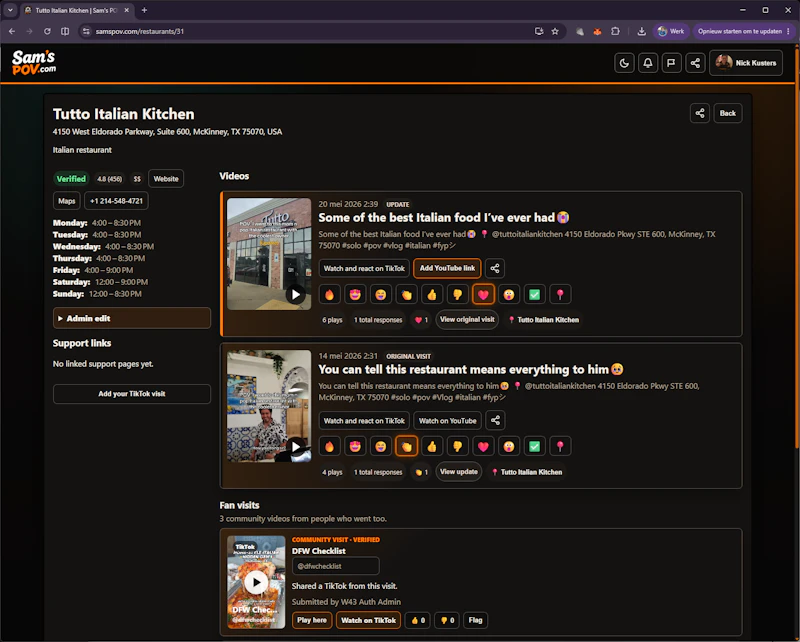The width and height of the screenshot is (800, 642).
Task: Open Tutto Italian Kitchen tag on update video
Action: [543, 320]
